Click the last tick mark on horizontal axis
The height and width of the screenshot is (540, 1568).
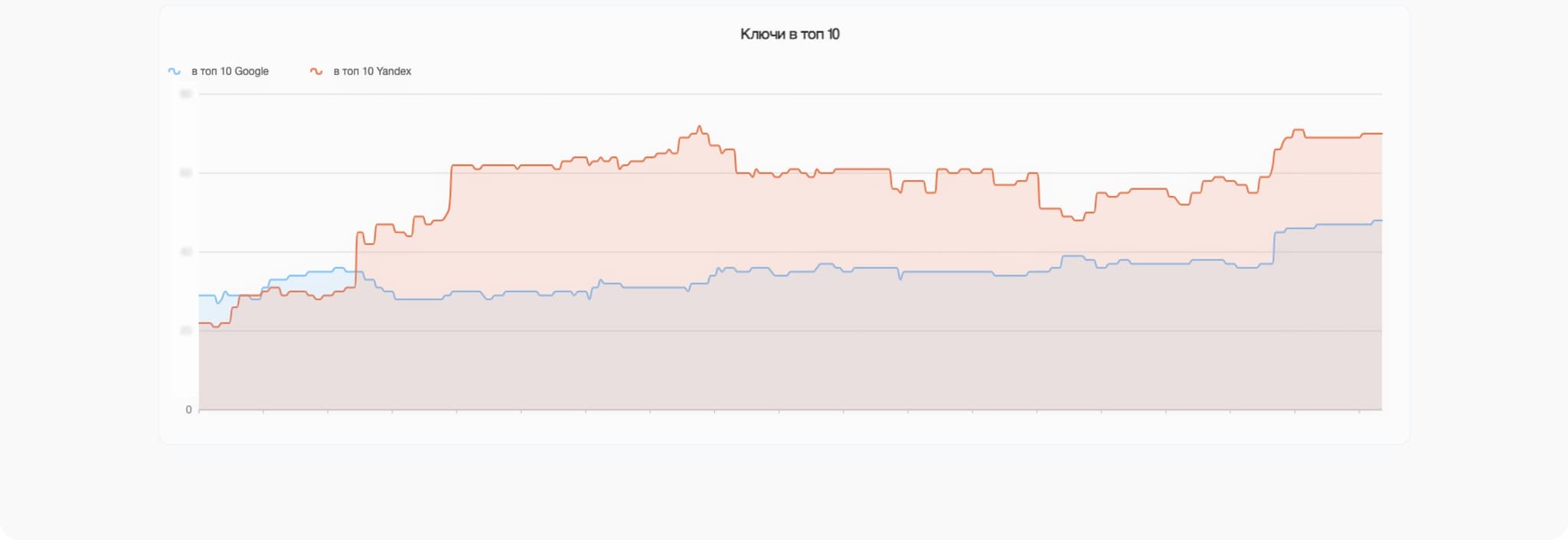tap(1359, 411)
